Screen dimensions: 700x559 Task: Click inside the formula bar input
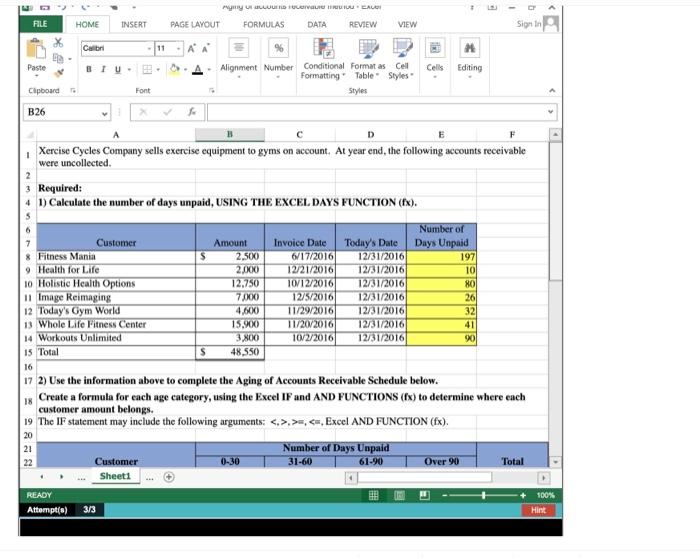(x=376, y=112)
